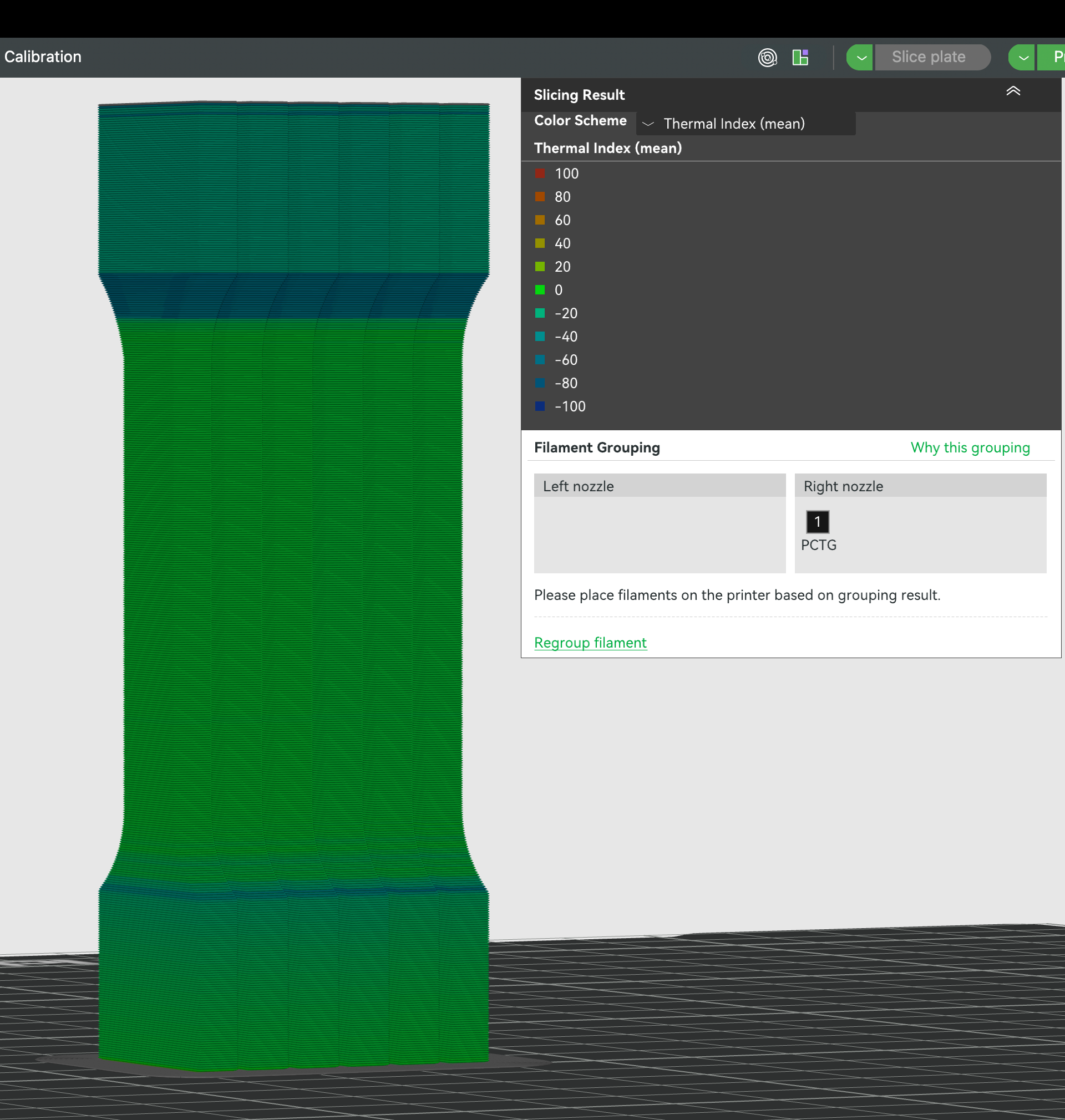Screen dimensions: 1065x1120
Task: Click the plate arrangement icon in the top toolbar
Action: click(x=800, y=57)
